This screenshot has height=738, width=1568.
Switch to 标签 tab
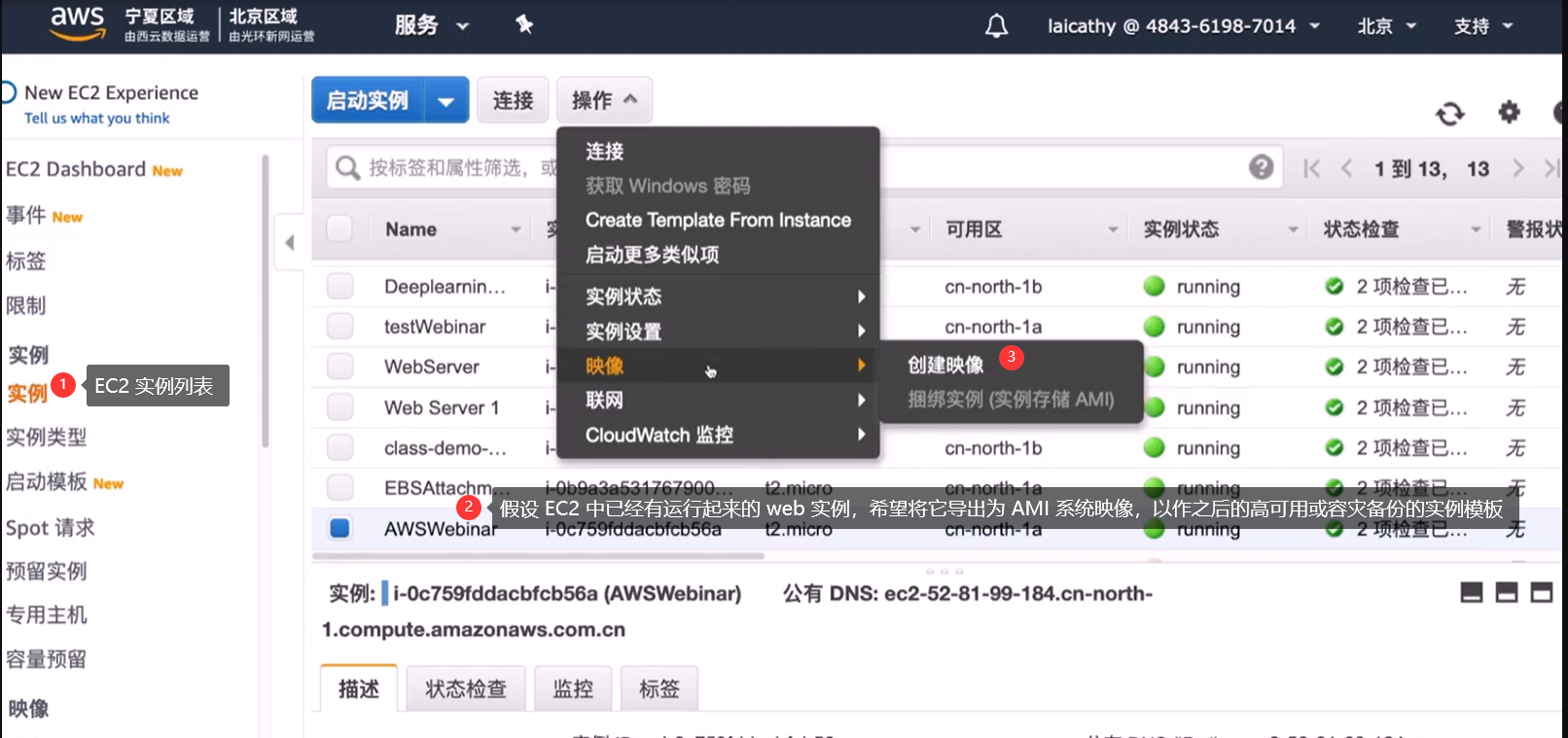659,688
